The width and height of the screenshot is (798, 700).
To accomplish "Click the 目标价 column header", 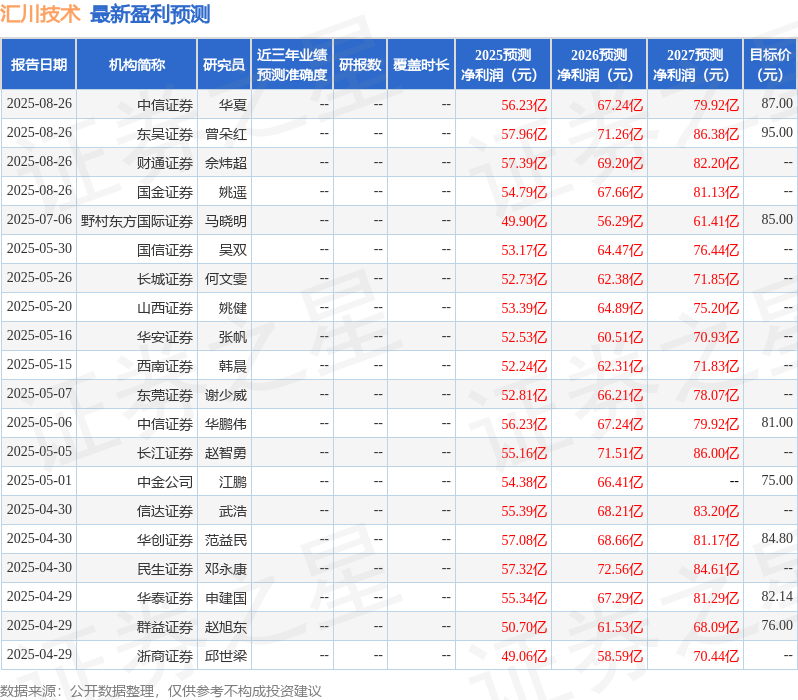I will (x=771, y=65).
